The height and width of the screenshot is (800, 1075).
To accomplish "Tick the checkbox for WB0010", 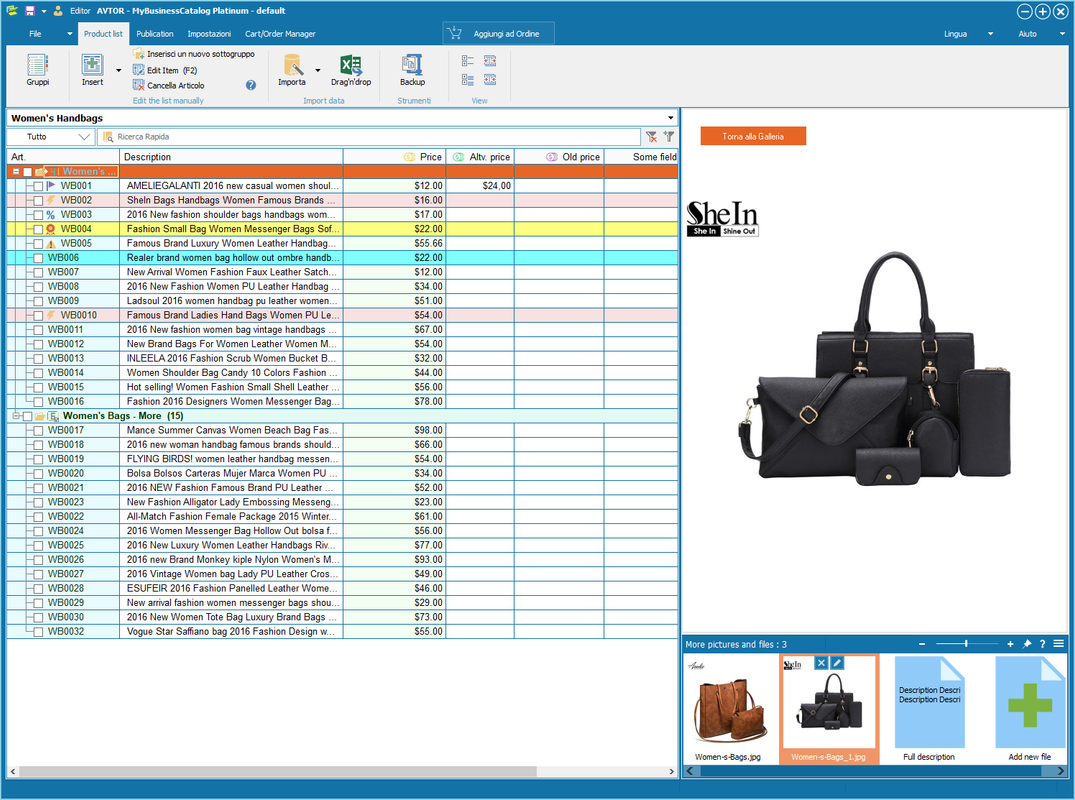I will (x=38, y=315).
